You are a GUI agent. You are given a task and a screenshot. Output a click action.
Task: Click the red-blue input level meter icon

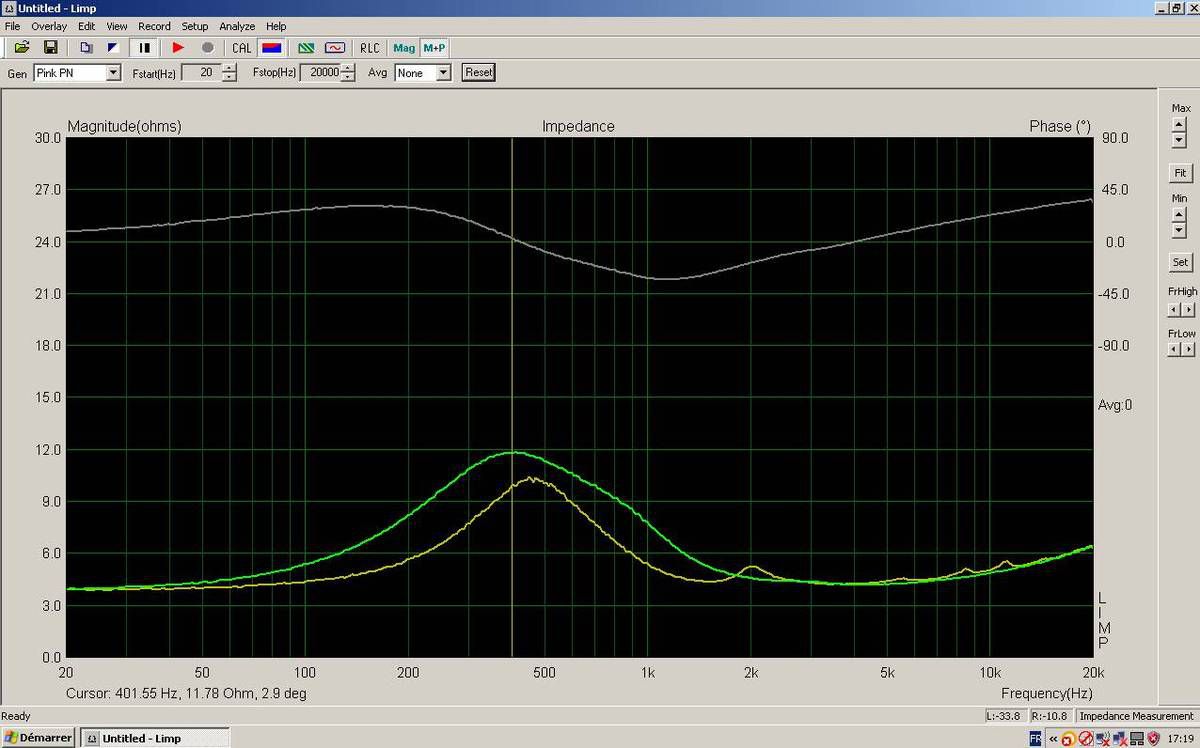pos(270,47)
